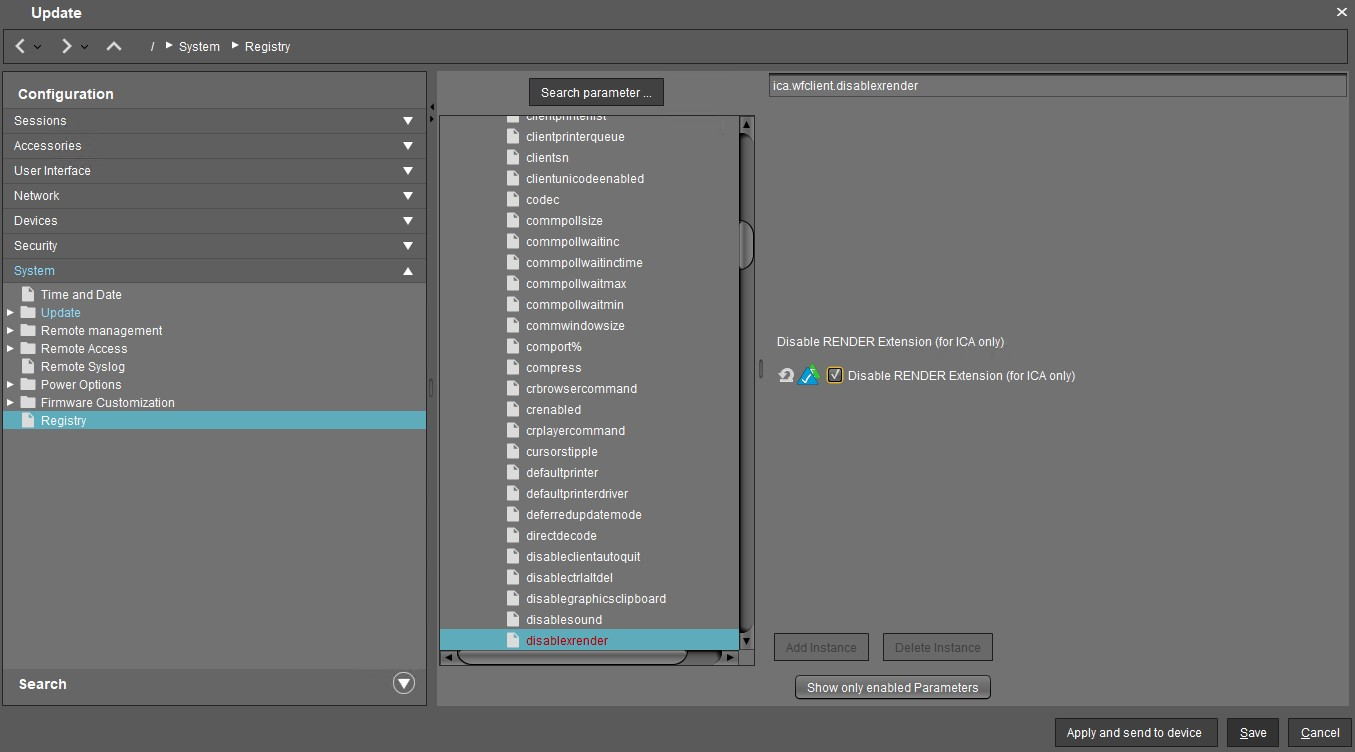This screenshot has width=1355, height=752.
Task: Click the back navigation arrow
Action: tap(20, 46)
